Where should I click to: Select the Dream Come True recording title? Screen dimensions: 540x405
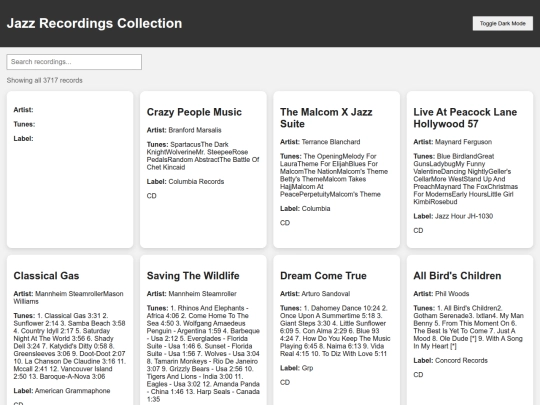[x=323, y=276]
